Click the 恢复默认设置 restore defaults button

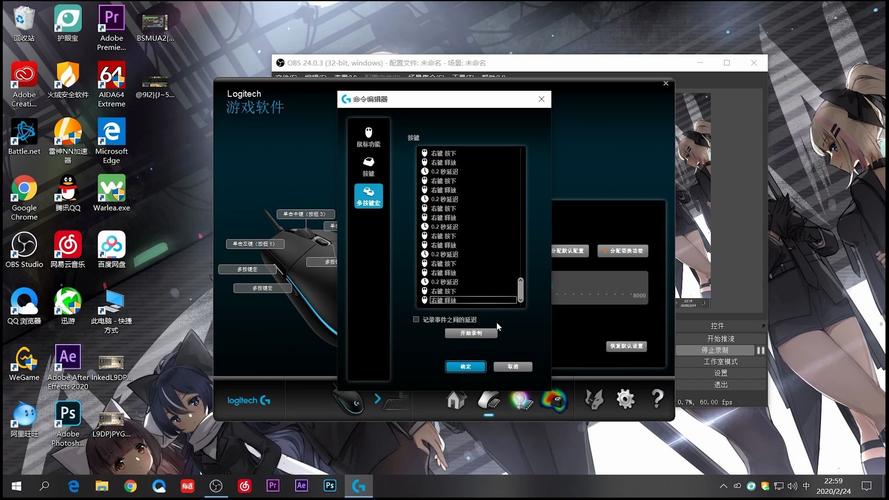click(x=626, y=346)
